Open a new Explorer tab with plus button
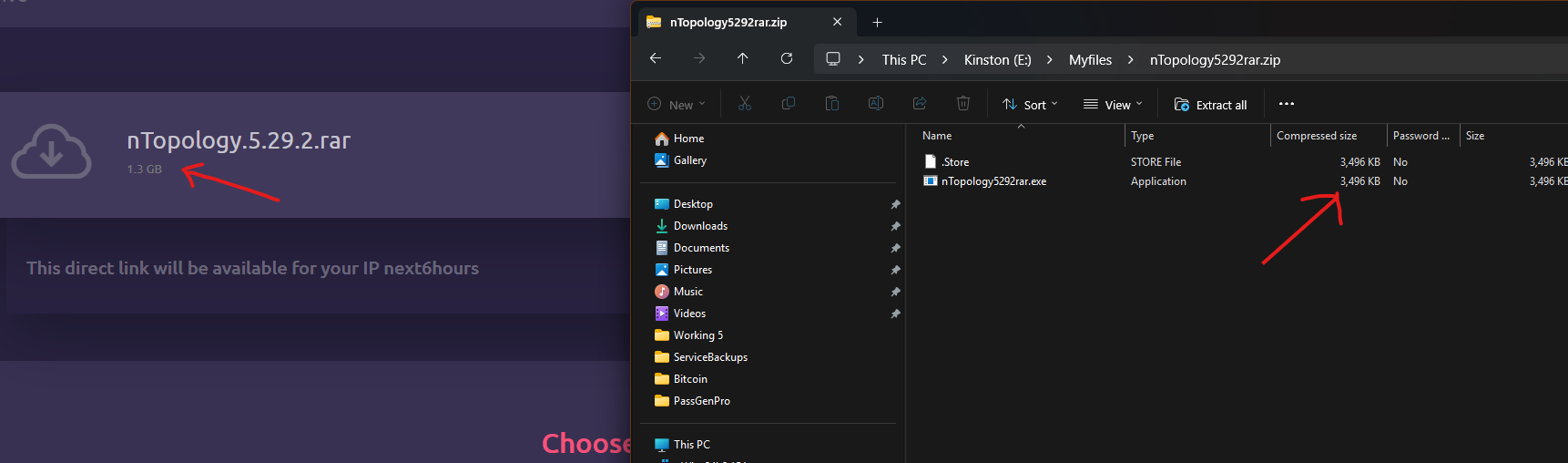 coord(877,22)
